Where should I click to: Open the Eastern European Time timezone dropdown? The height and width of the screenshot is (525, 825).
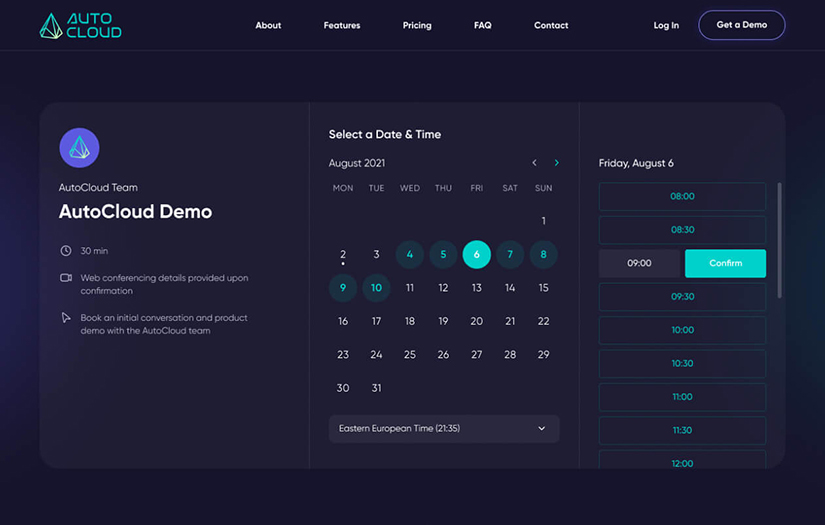[x=444, y=429]
